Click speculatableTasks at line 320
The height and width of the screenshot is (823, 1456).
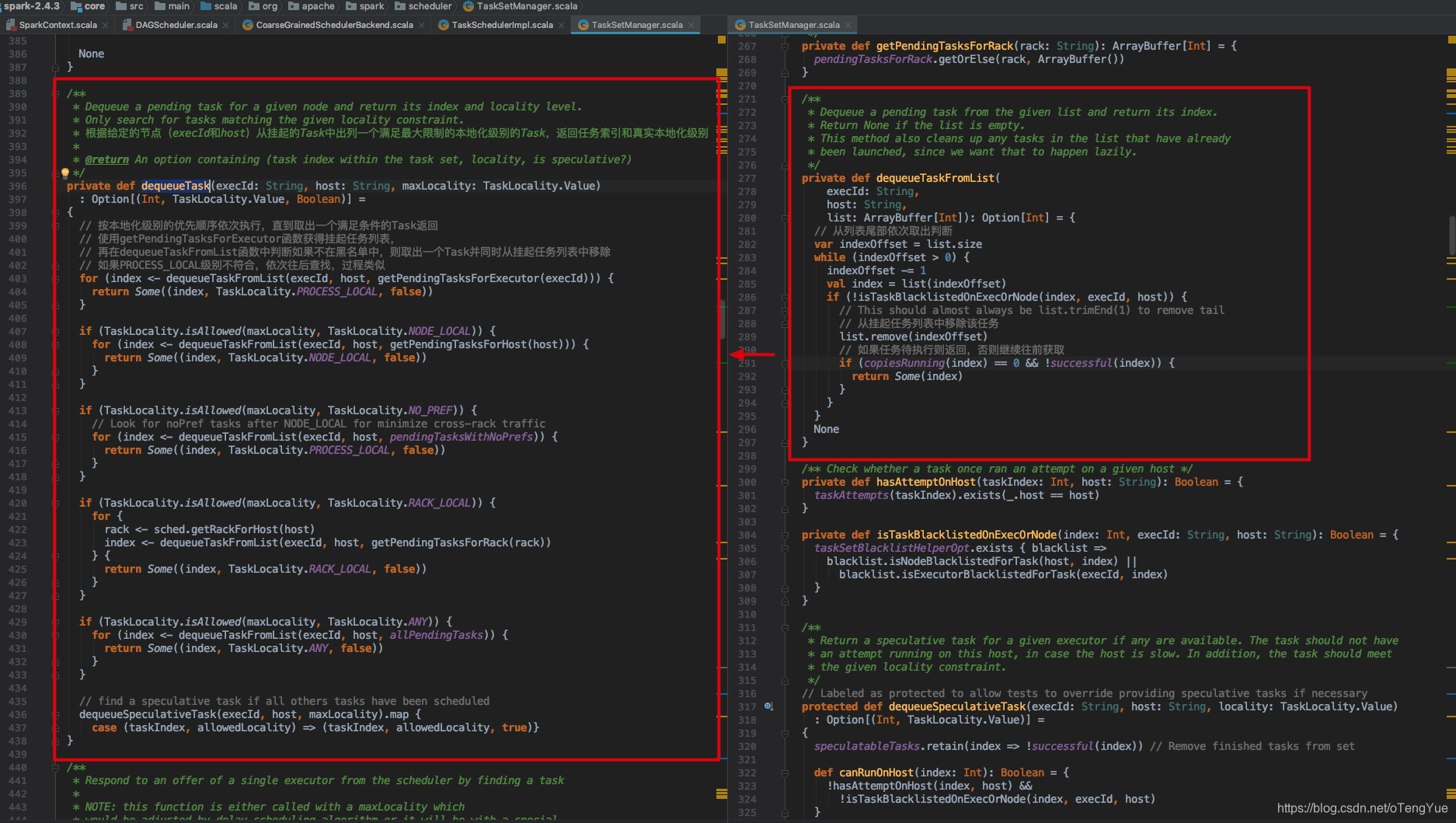[x=867, y=746]
